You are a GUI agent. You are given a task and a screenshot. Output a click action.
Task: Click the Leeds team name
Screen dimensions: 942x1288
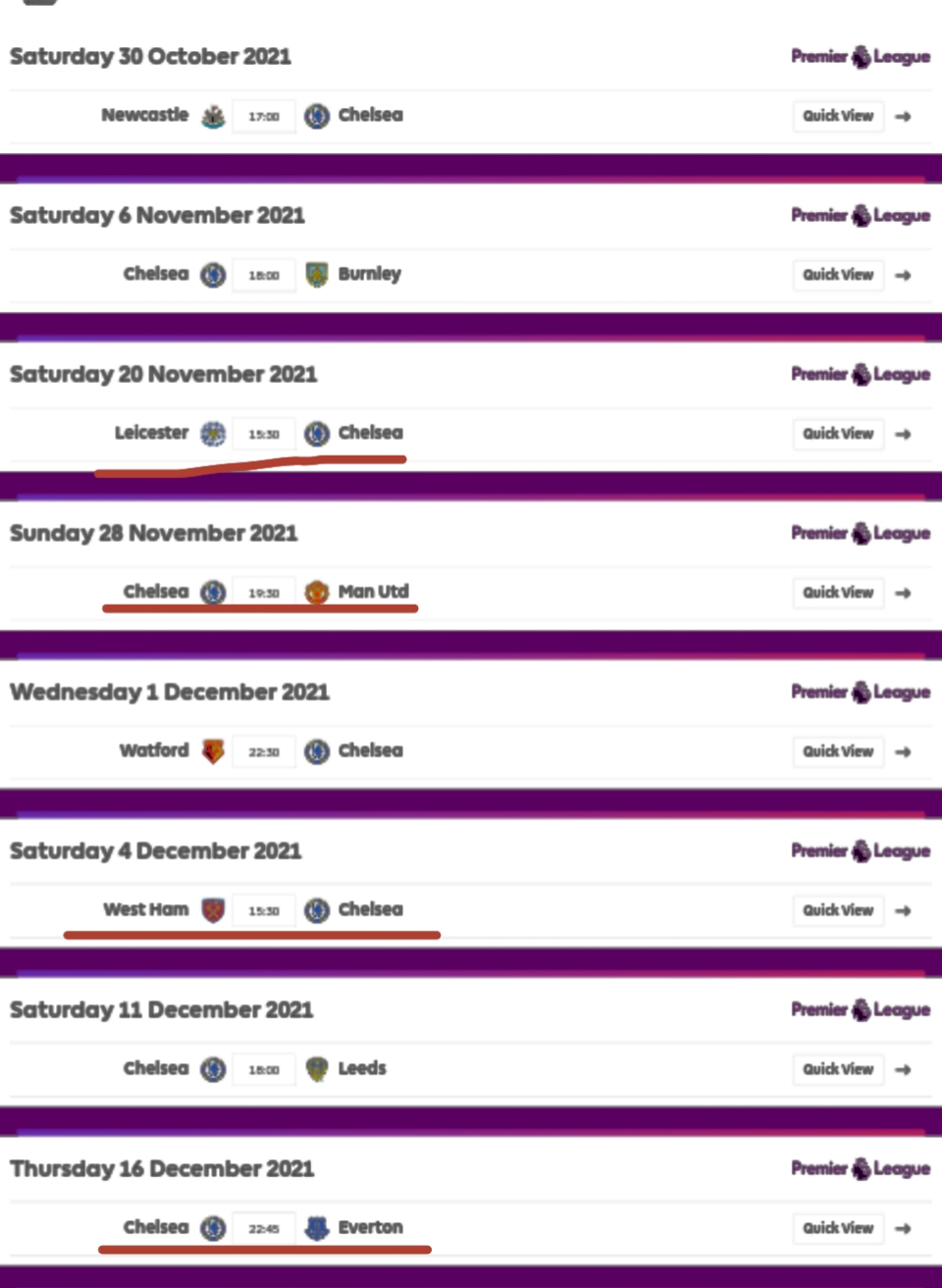coord(362,1068)
